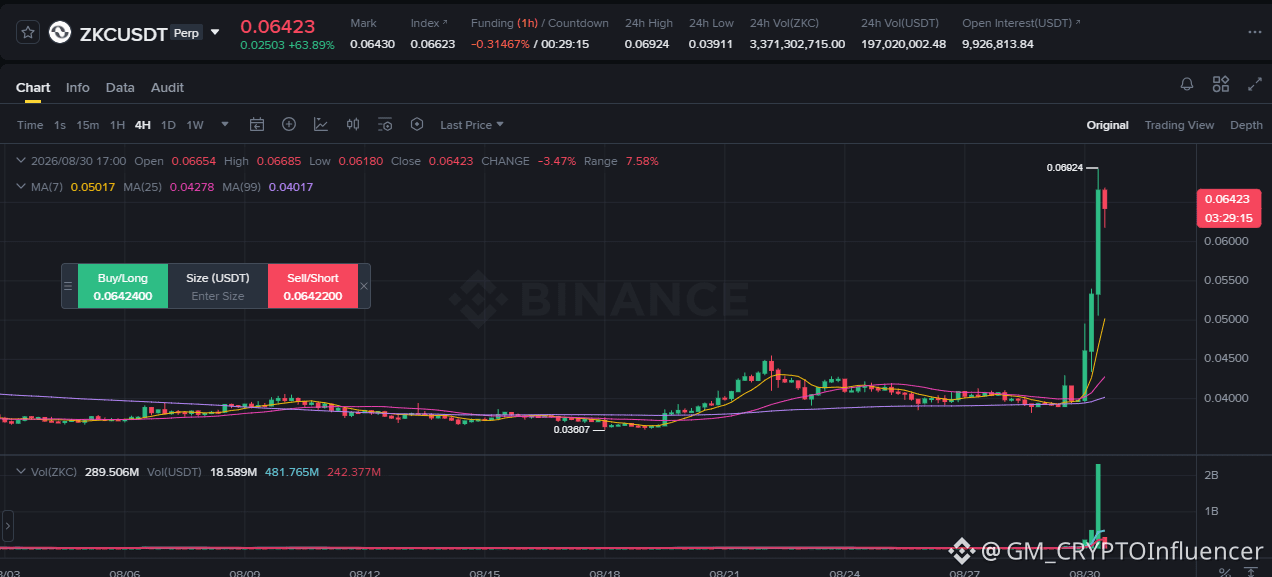This screenshot has height=577, width=1272.
Task: Click the hexagon settings icon
Action: (417, 125)
